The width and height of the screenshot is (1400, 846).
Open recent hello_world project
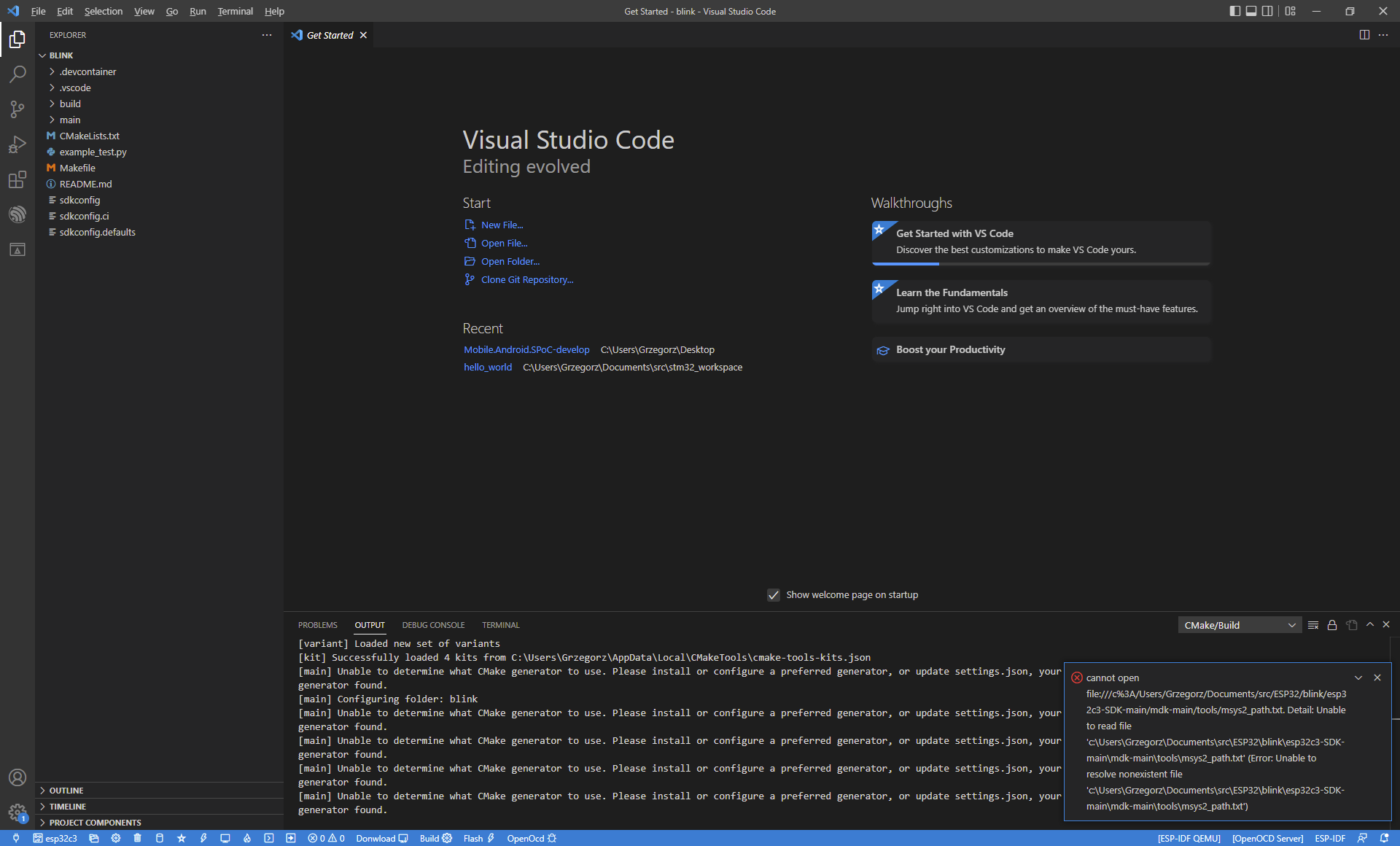pyautogui.click(x=488, y=367)
